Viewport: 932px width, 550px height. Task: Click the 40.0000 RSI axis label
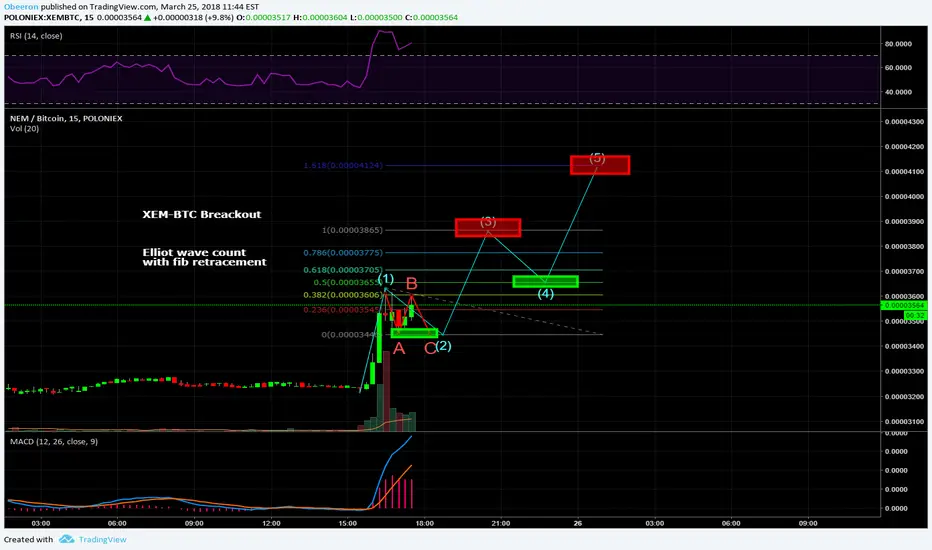[899, 92]
